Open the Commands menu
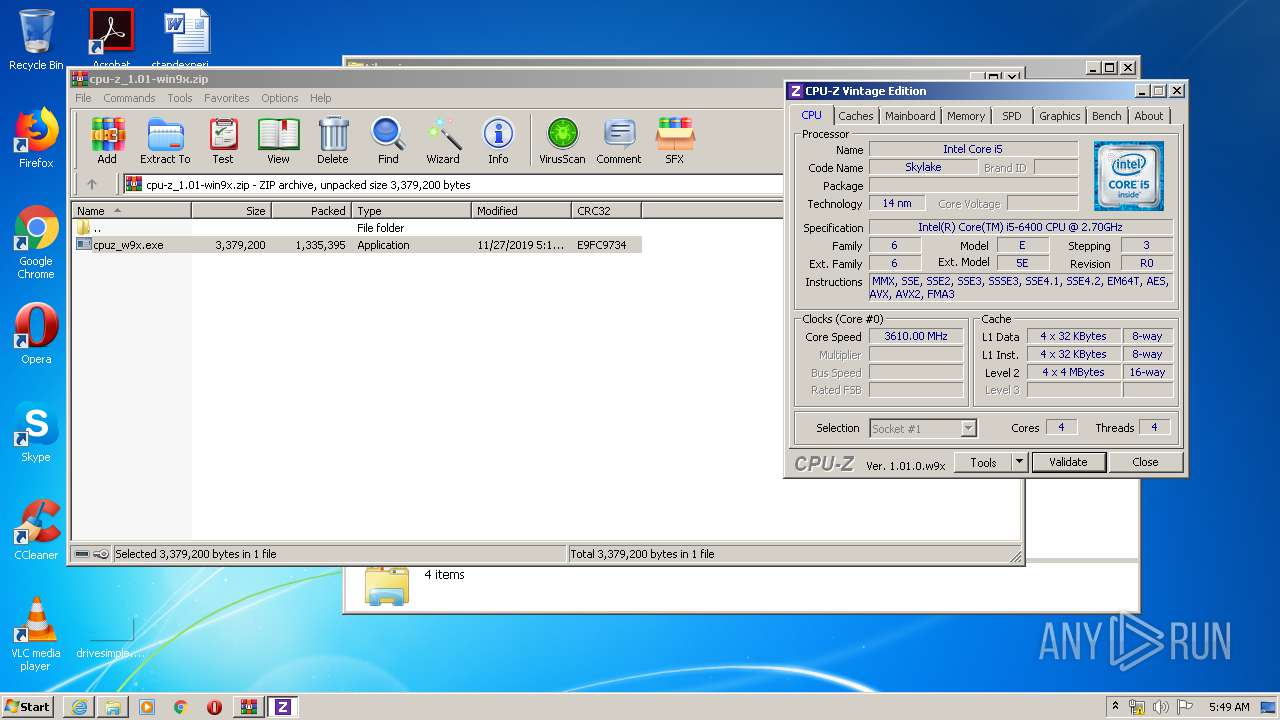Image resolution: width=1280 pixels, height=720 pixels. (129, 98)
